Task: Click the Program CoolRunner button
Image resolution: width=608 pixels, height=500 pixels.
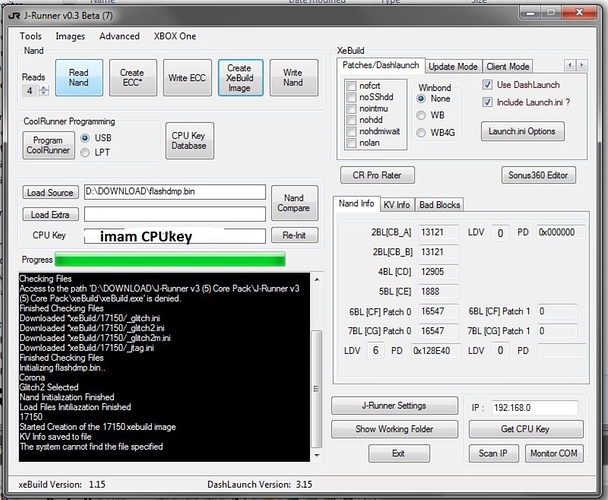Action: click(48, 145)
